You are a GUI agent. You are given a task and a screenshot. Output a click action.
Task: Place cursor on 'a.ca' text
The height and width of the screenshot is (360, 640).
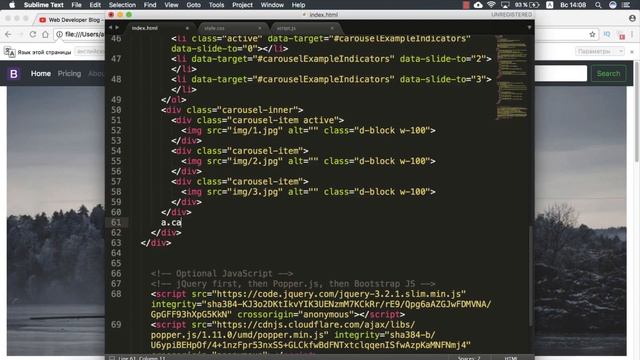[x=171, y=222]
